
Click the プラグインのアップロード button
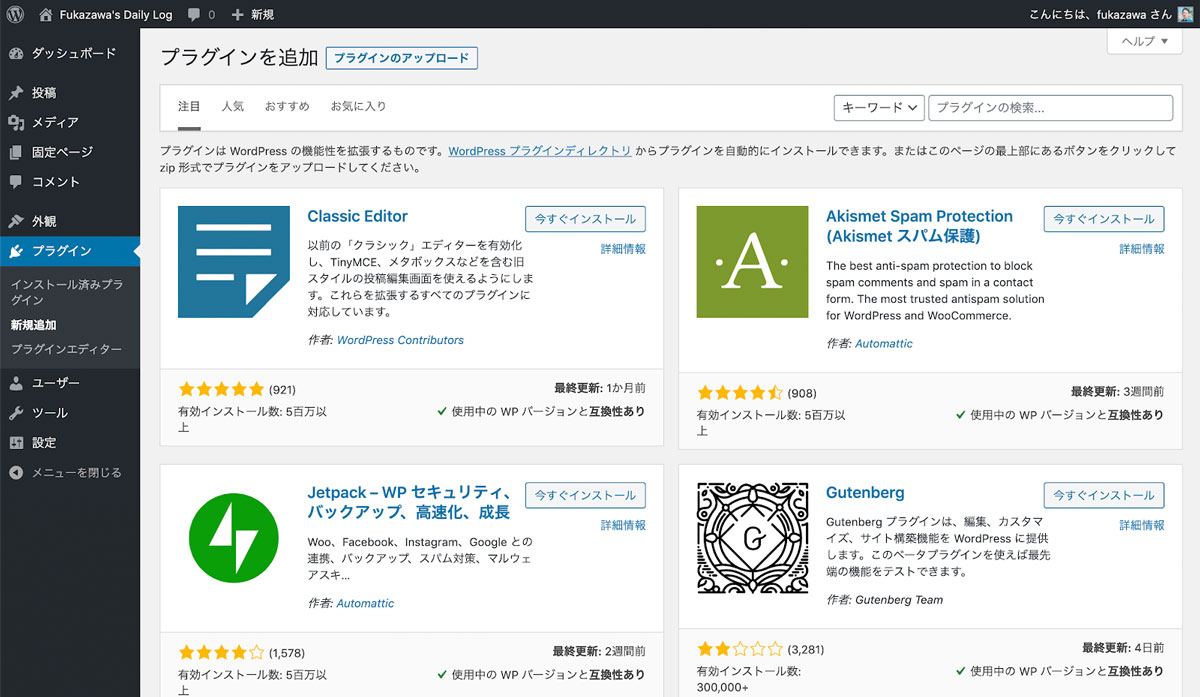(x=401, y=58)
